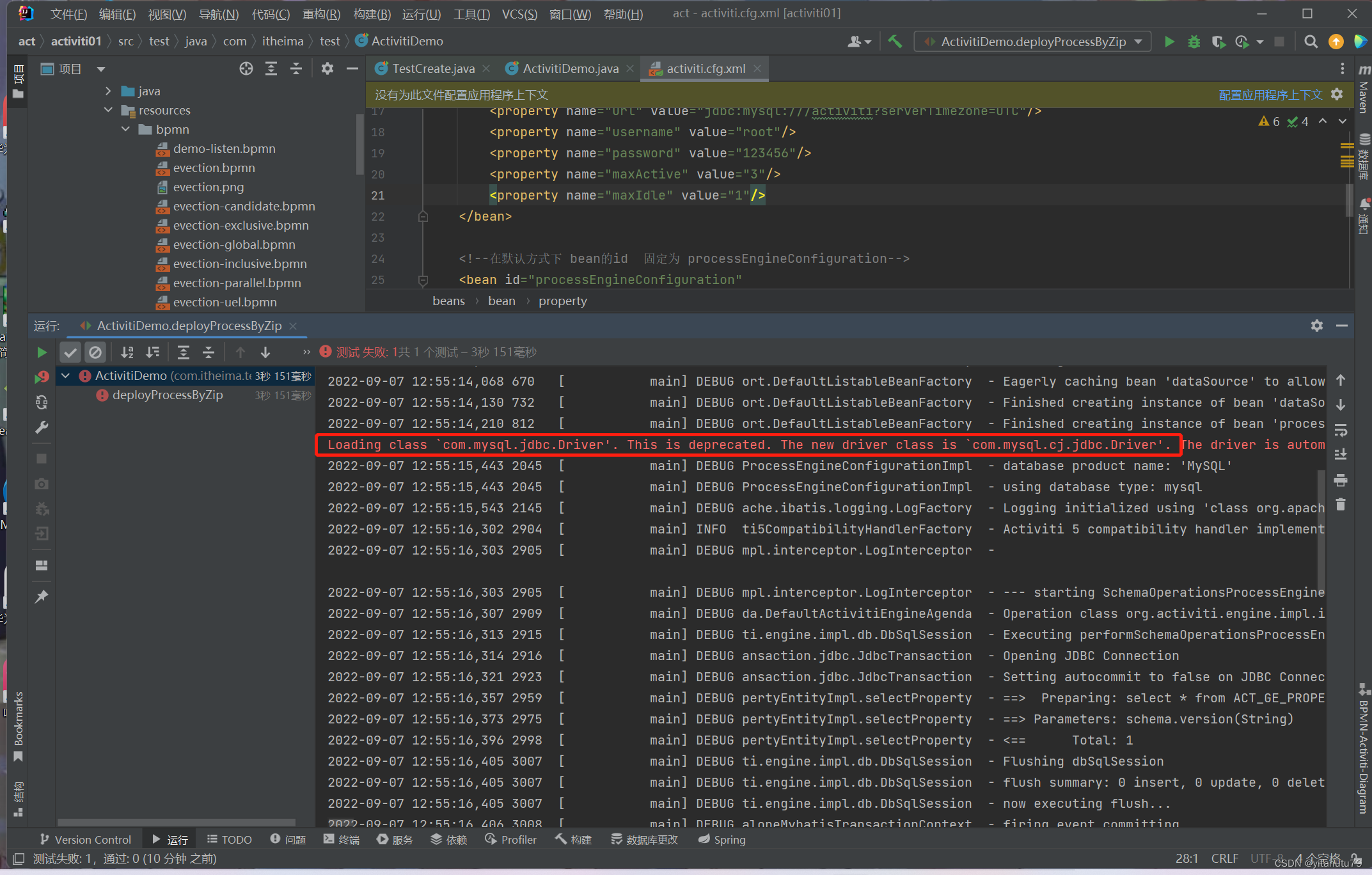Click the Build hammer icon
The image size is (1372, 875).
pos(895,42)
